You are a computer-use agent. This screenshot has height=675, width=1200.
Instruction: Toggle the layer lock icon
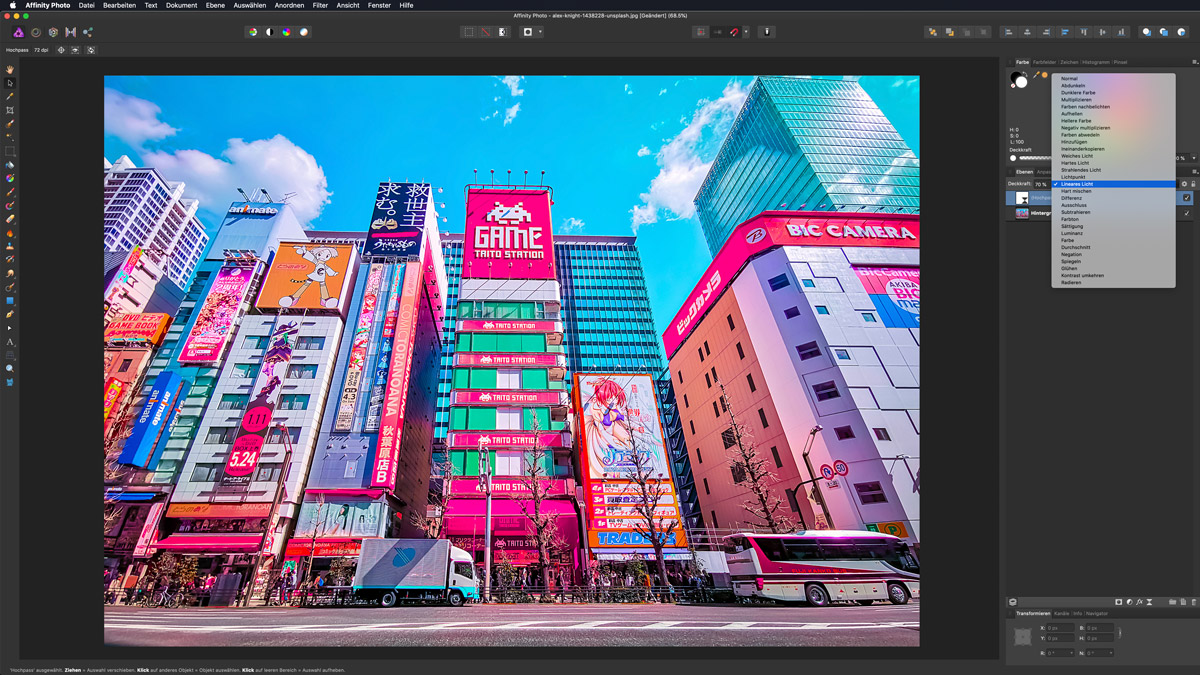[x=1193, y=184]
